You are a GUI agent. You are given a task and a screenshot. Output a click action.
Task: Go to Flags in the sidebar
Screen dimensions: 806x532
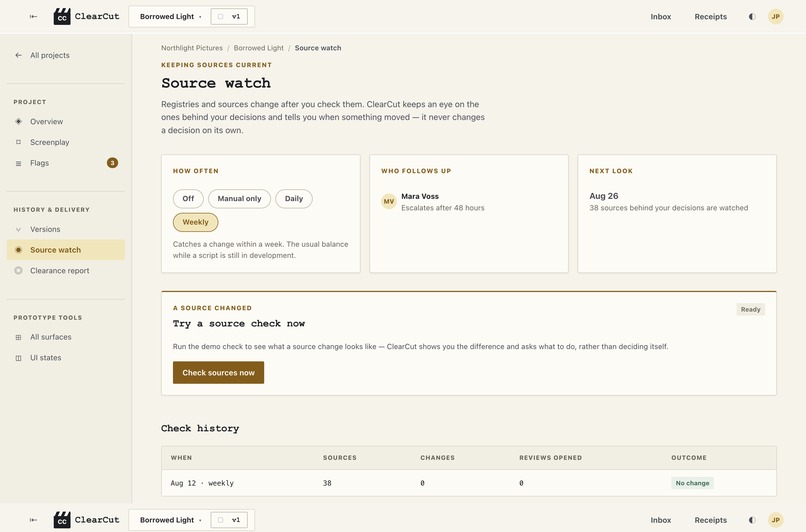[66, 163]
